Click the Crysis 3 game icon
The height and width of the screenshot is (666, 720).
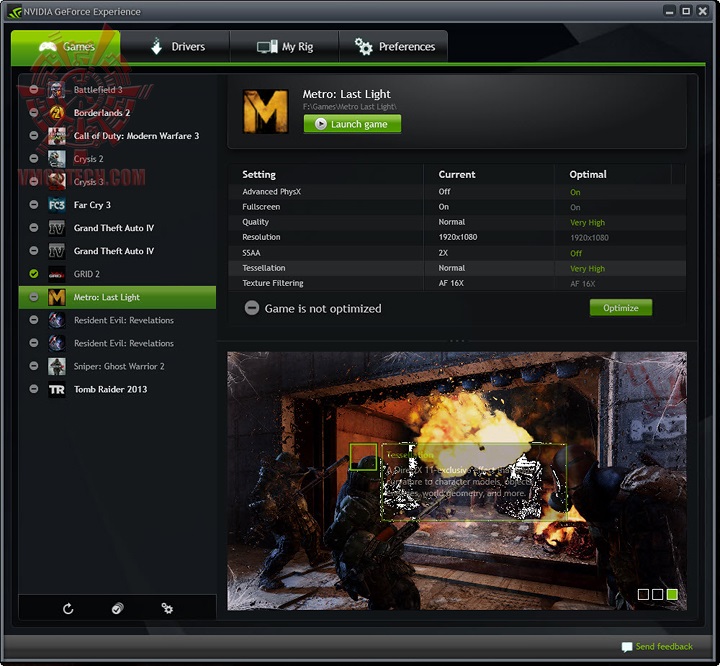click(x=56, y=182)
